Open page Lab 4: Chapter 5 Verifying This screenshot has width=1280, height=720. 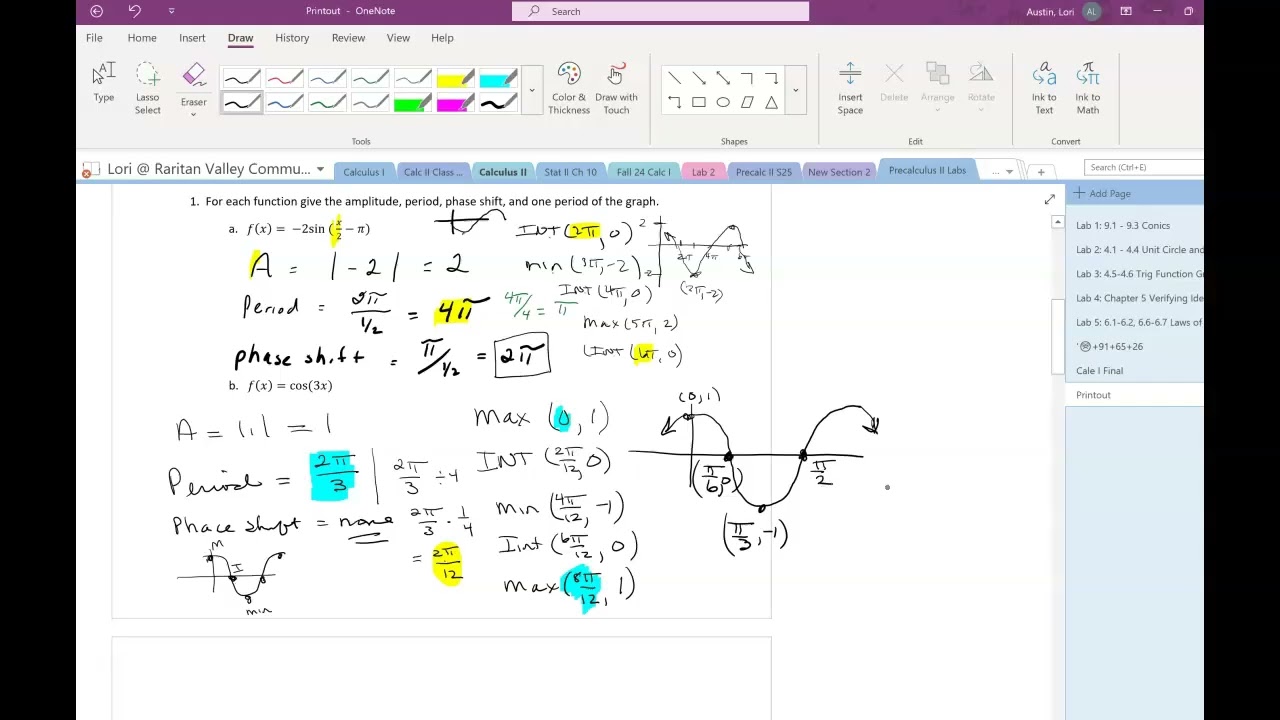[x=1139, y=298]
